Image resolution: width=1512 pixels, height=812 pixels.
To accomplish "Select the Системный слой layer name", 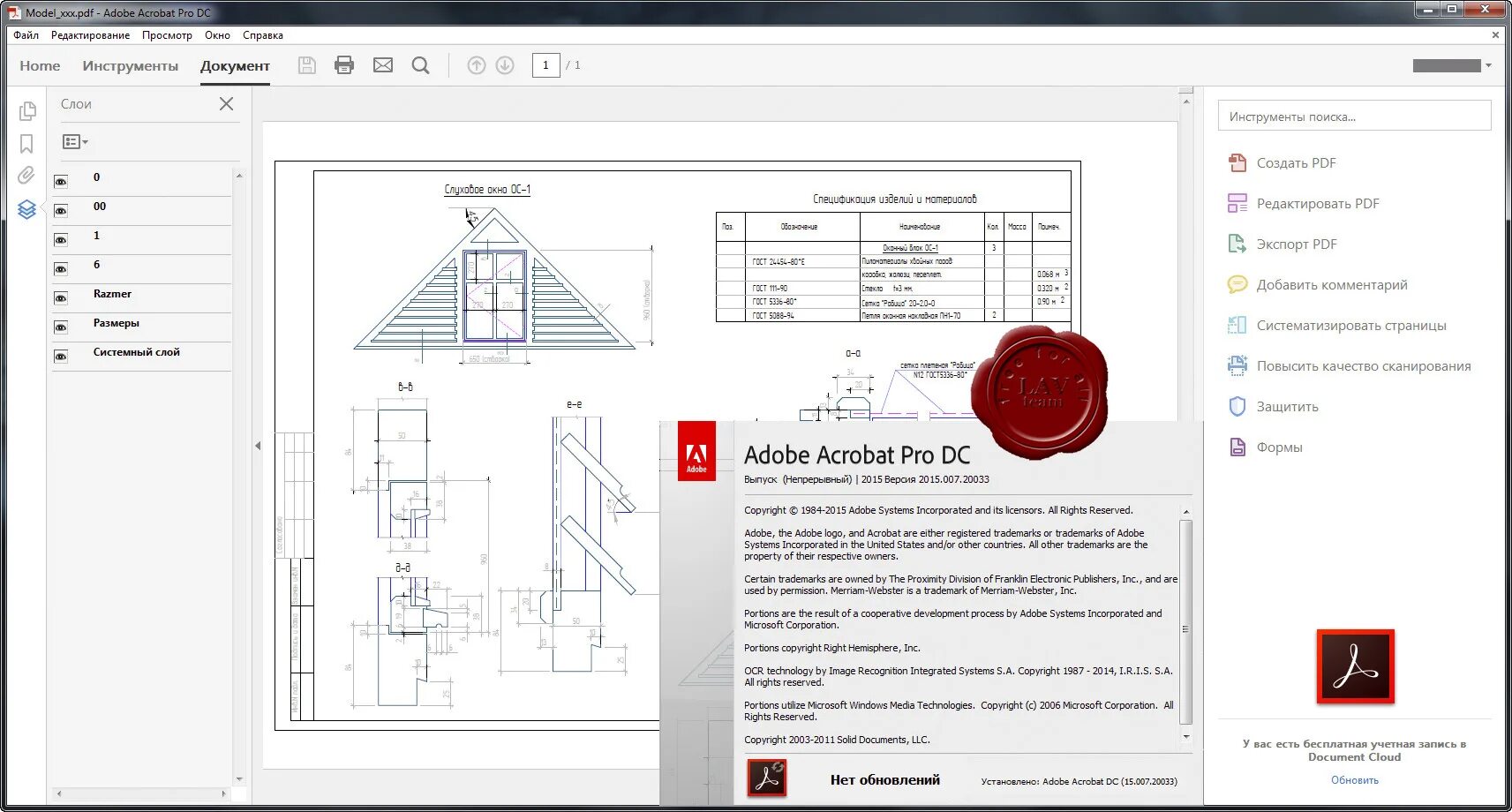I will tap(136, 352).
